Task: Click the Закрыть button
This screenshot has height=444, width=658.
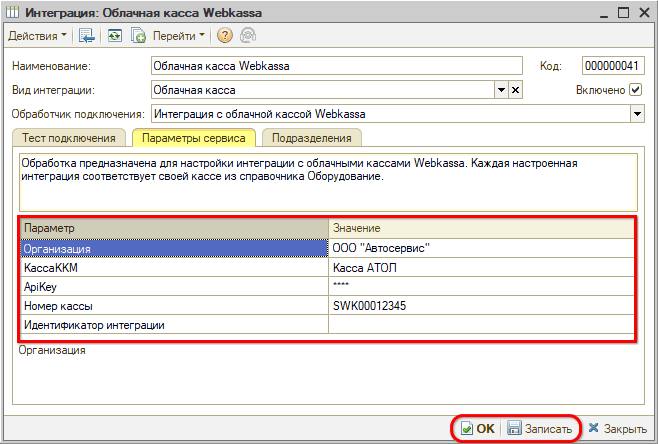Action: coord(617,429)
